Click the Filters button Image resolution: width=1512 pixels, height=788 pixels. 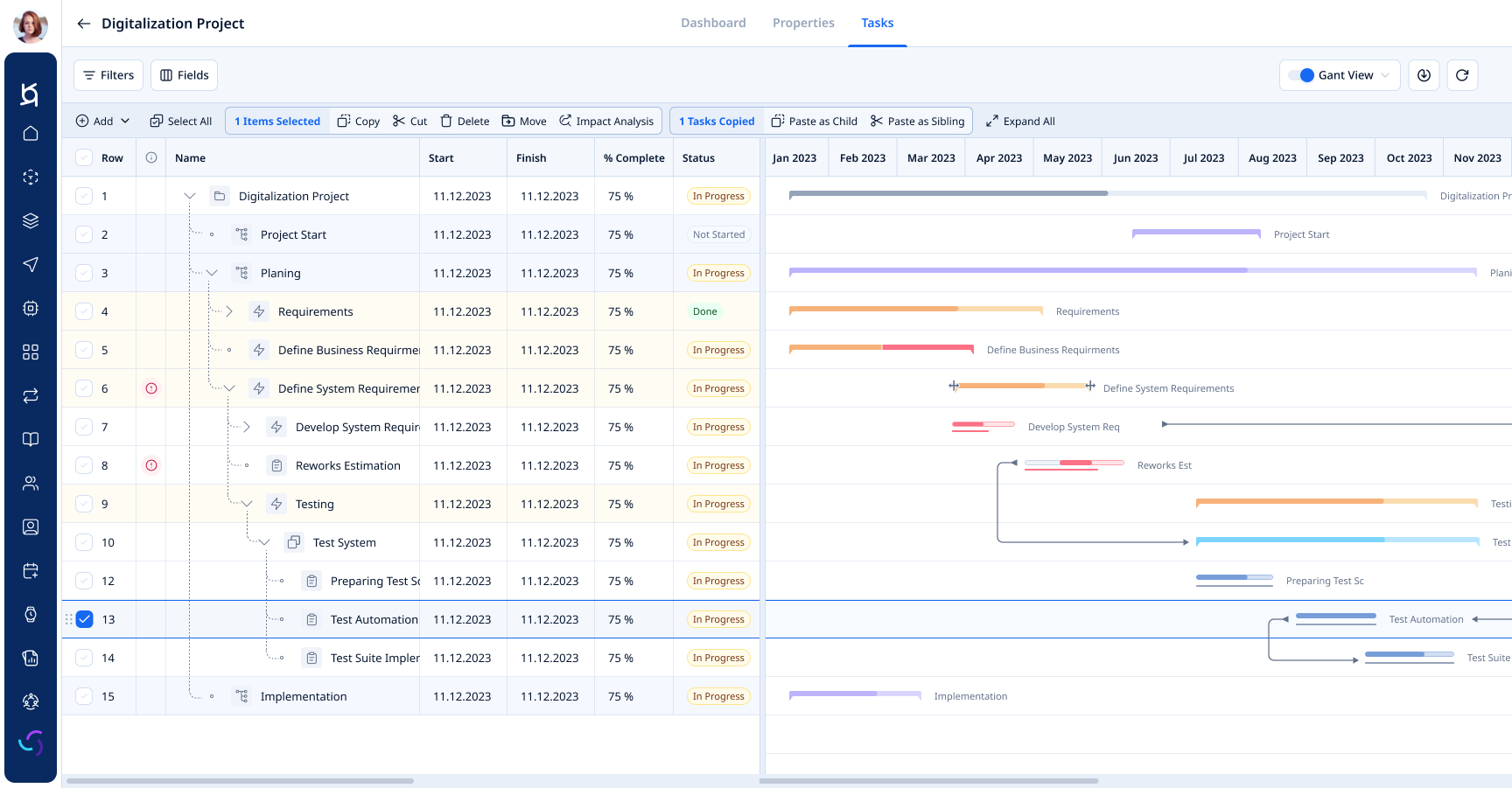[108, 75]
